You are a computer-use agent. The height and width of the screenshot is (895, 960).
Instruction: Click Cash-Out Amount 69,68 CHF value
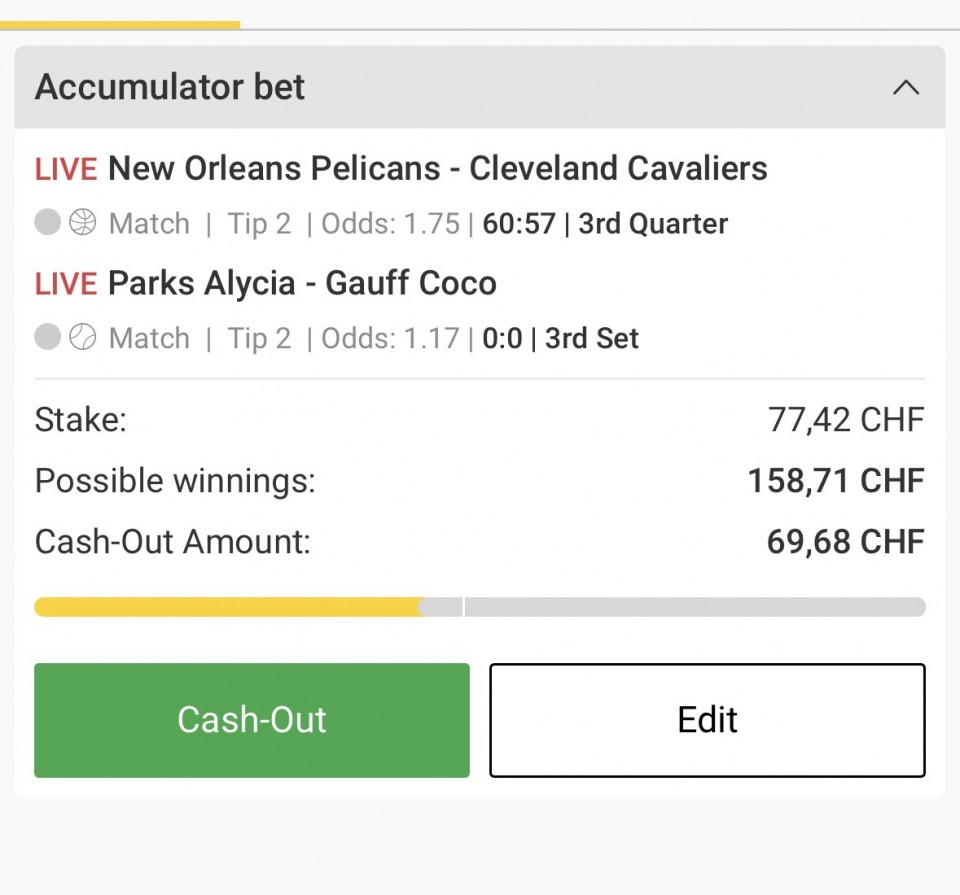845,542
